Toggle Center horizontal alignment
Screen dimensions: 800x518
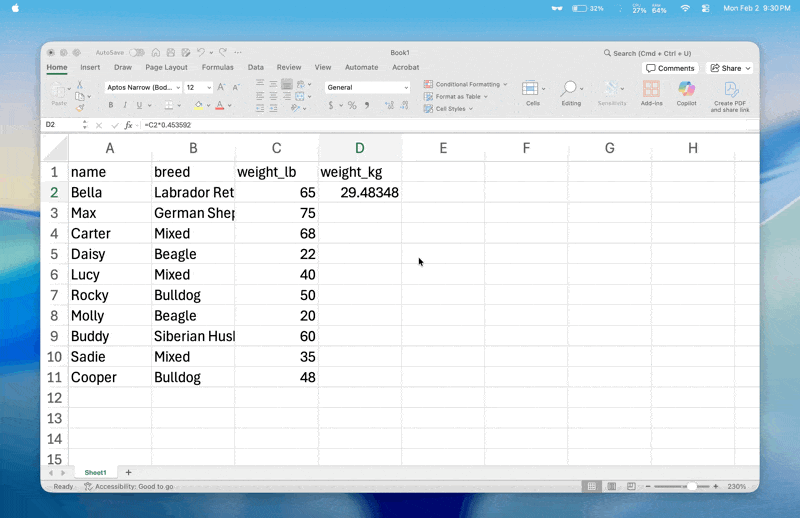tap(273, 96)
